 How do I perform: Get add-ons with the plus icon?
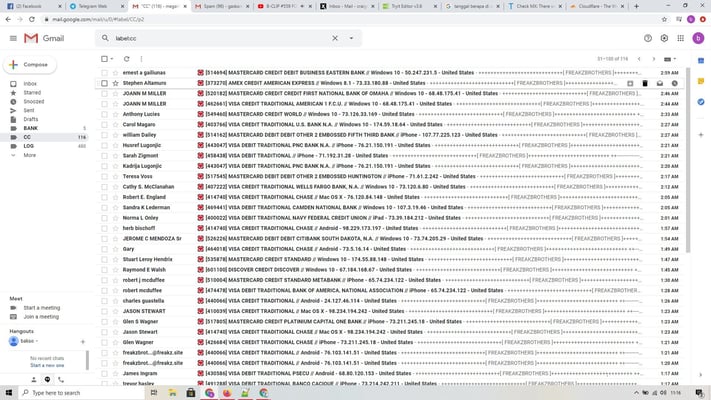[x=701, y=135]
